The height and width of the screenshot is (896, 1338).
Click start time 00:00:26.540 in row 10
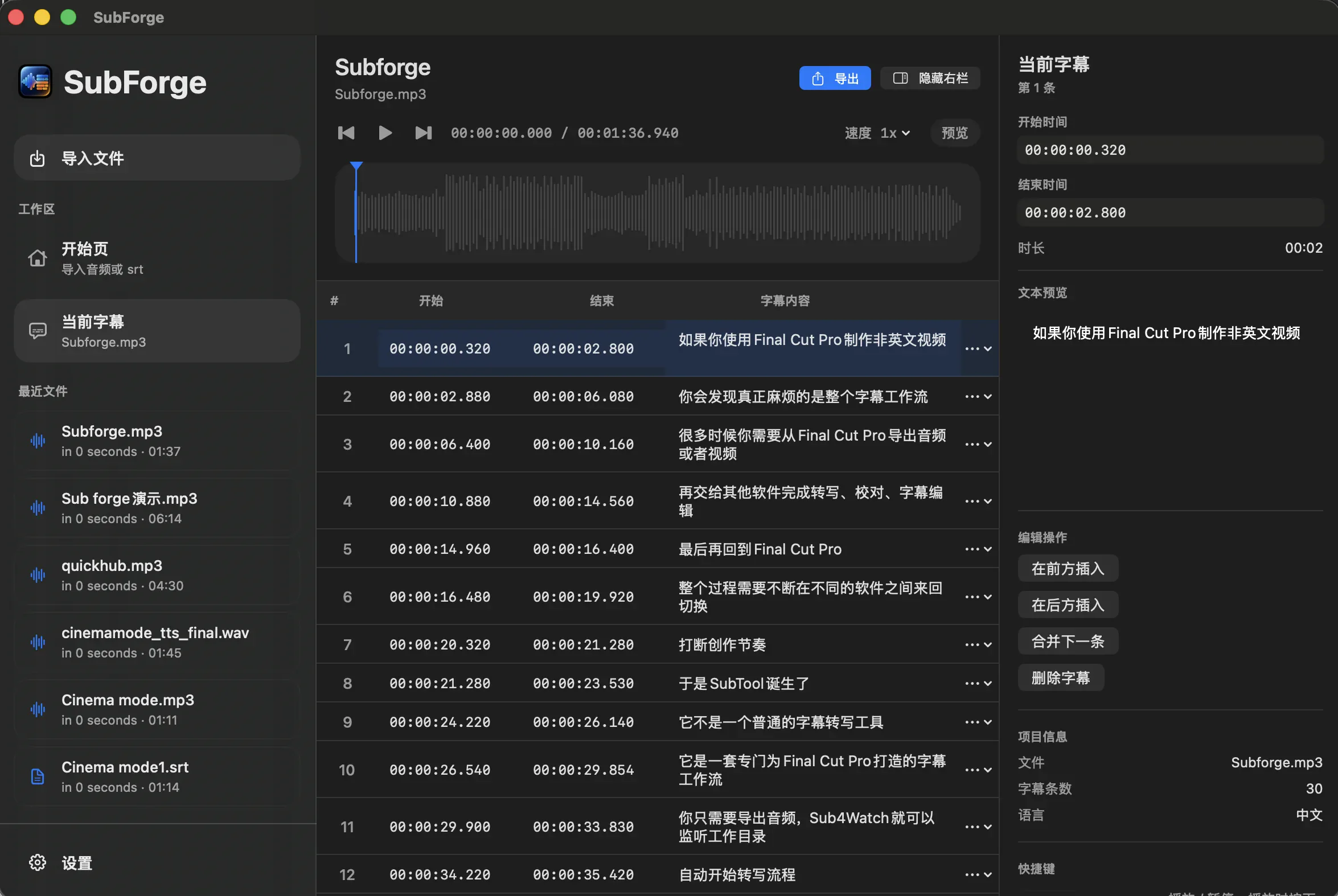tap(440, 770)
